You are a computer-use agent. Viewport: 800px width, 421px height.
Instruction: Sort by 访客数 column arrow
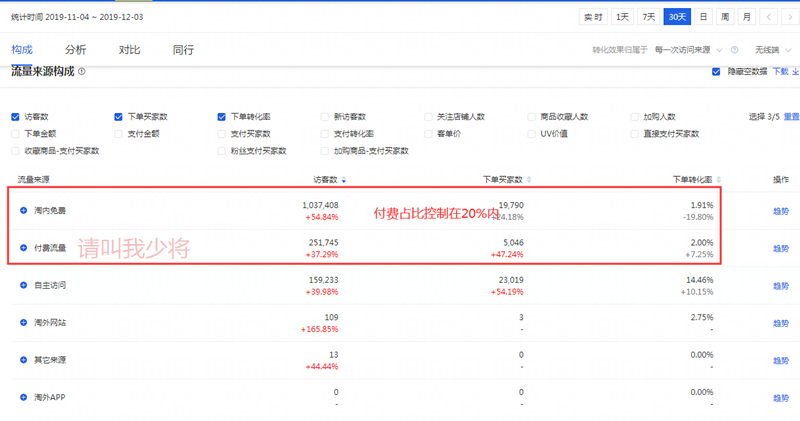coord(344,180)
